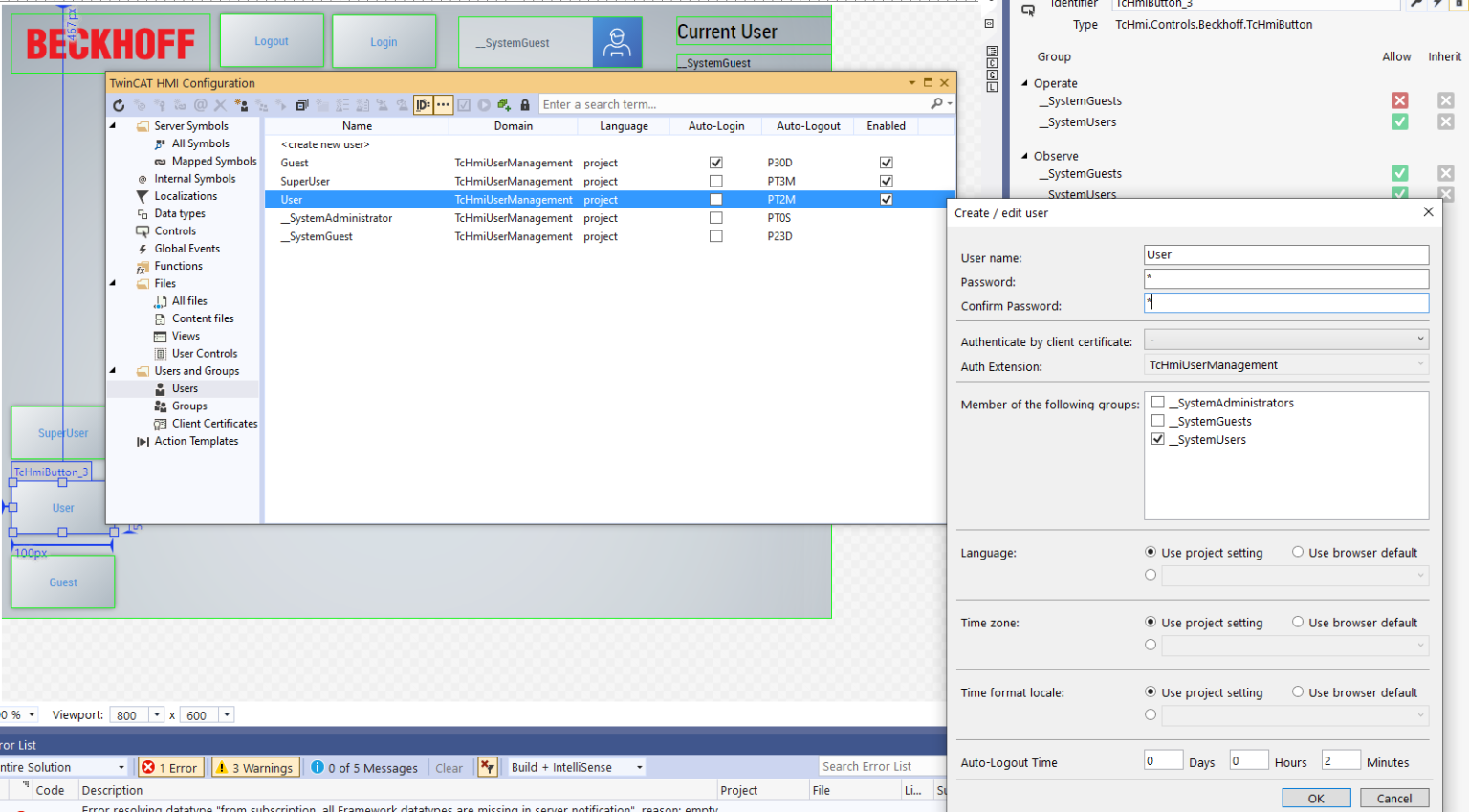Click the user avatar icon beside __SystemGuest

click(x=617, y=41)
